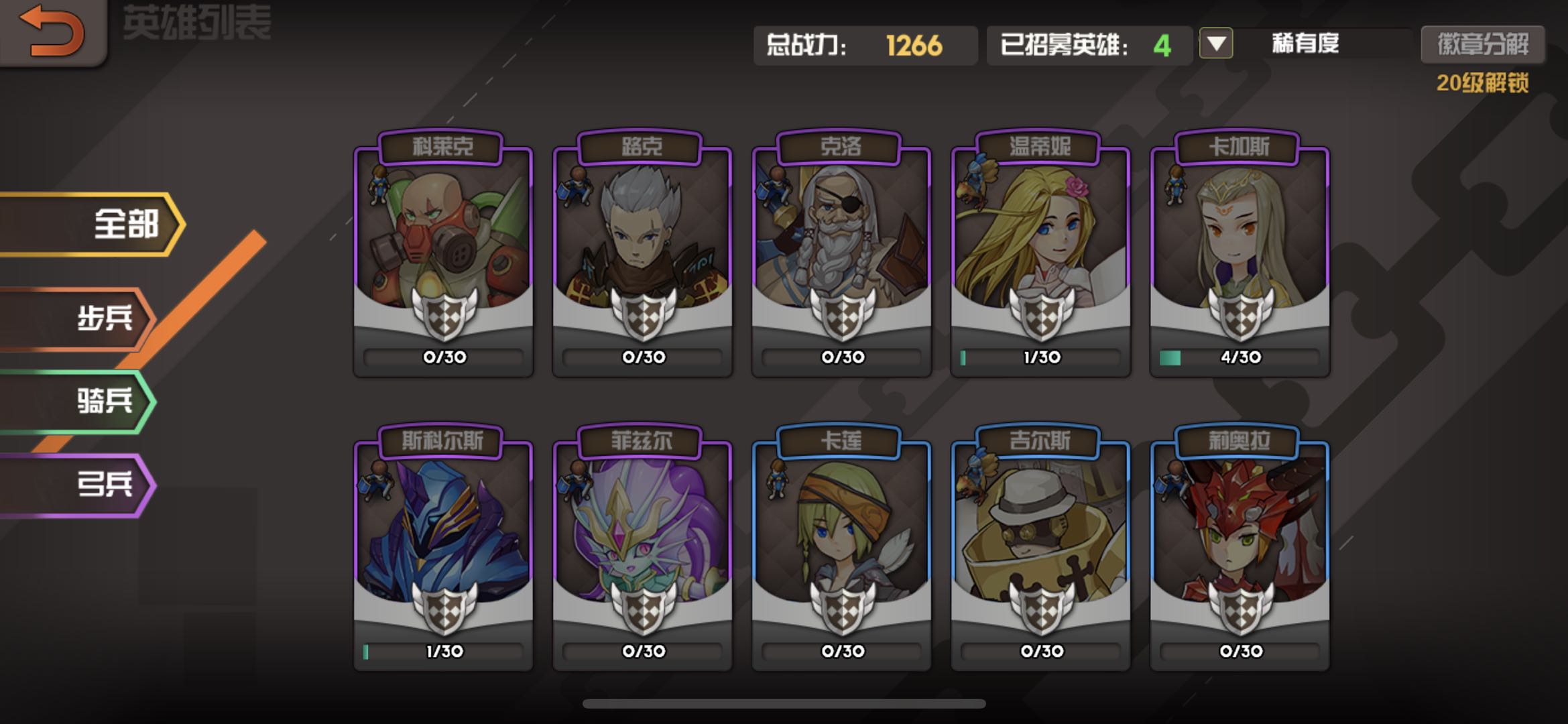The height and width of the screenshot is (724, 1568).
Task: Click 卡加斯's 4/30 progress bar
Action: [1240, 357]
